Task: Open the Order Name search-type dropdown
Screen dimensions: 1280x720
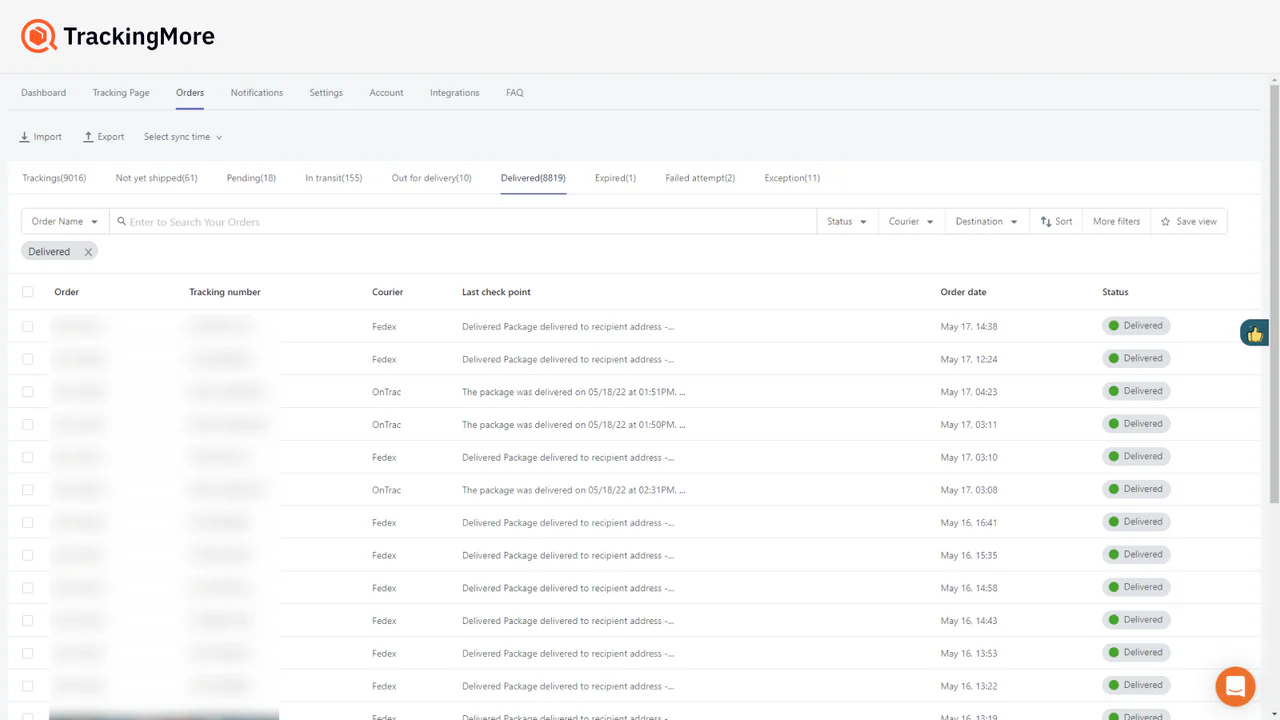Action: pyautogui.click(x=65, y=222)
